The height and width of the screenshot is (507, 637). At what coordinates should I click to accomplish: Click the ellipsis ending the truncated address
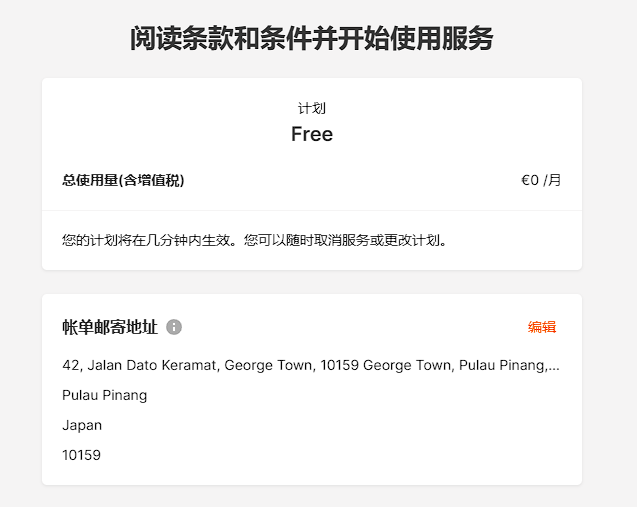coord(554,367)
